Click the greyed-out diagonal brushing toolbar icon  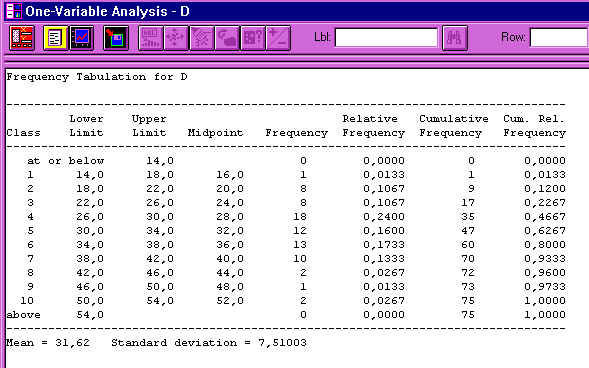202,38
